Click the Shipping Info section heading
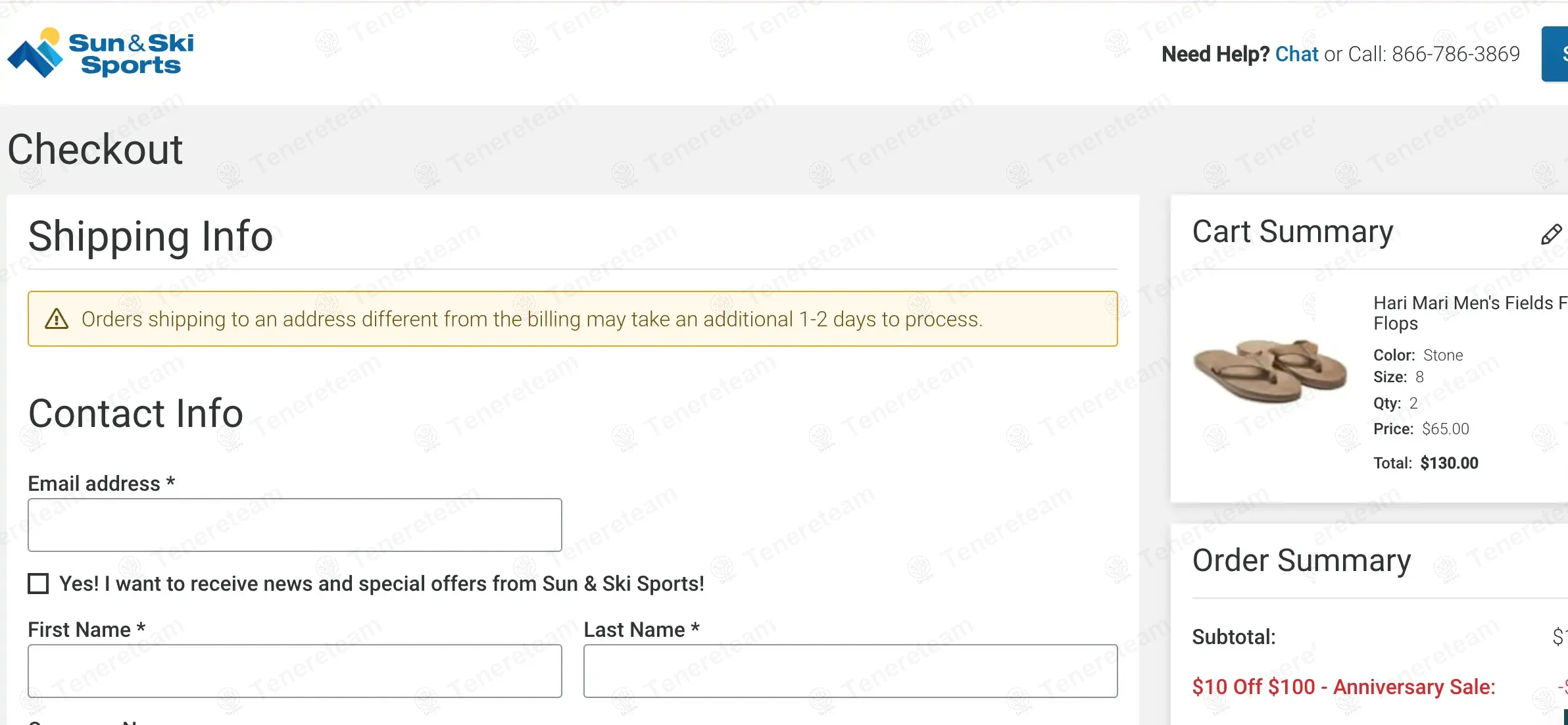The image size is (1568, 725). [x=151, y=236]
